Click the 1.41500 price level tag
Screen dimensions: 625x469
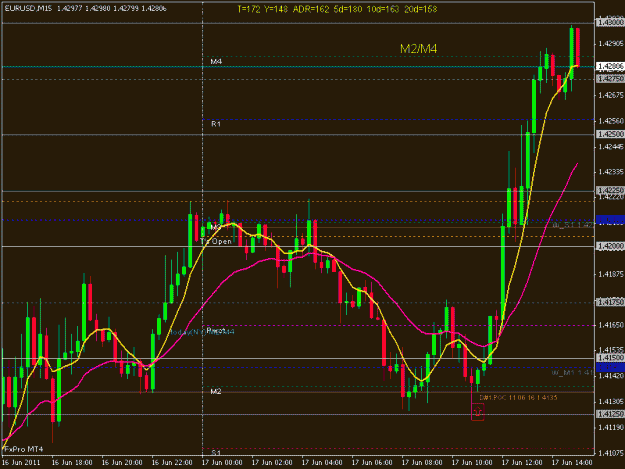(x=610, y=358)
